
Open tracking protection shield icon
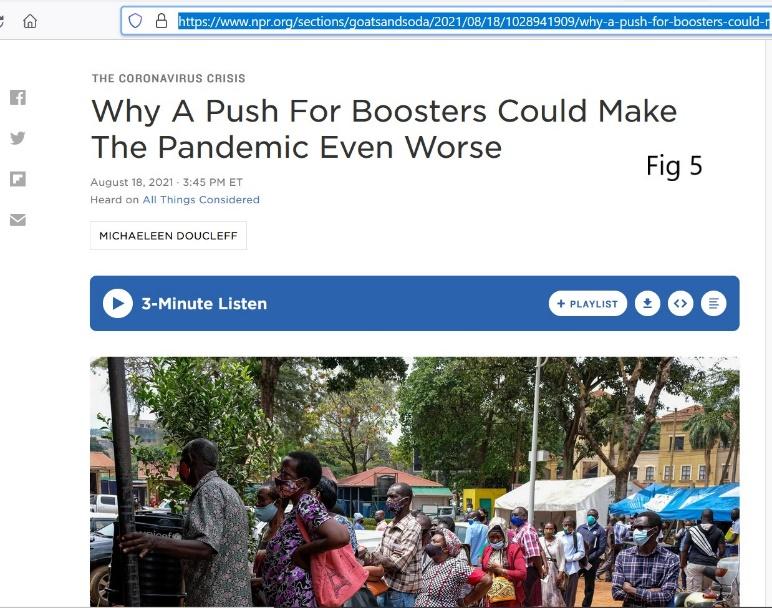[x=135, y=21]
